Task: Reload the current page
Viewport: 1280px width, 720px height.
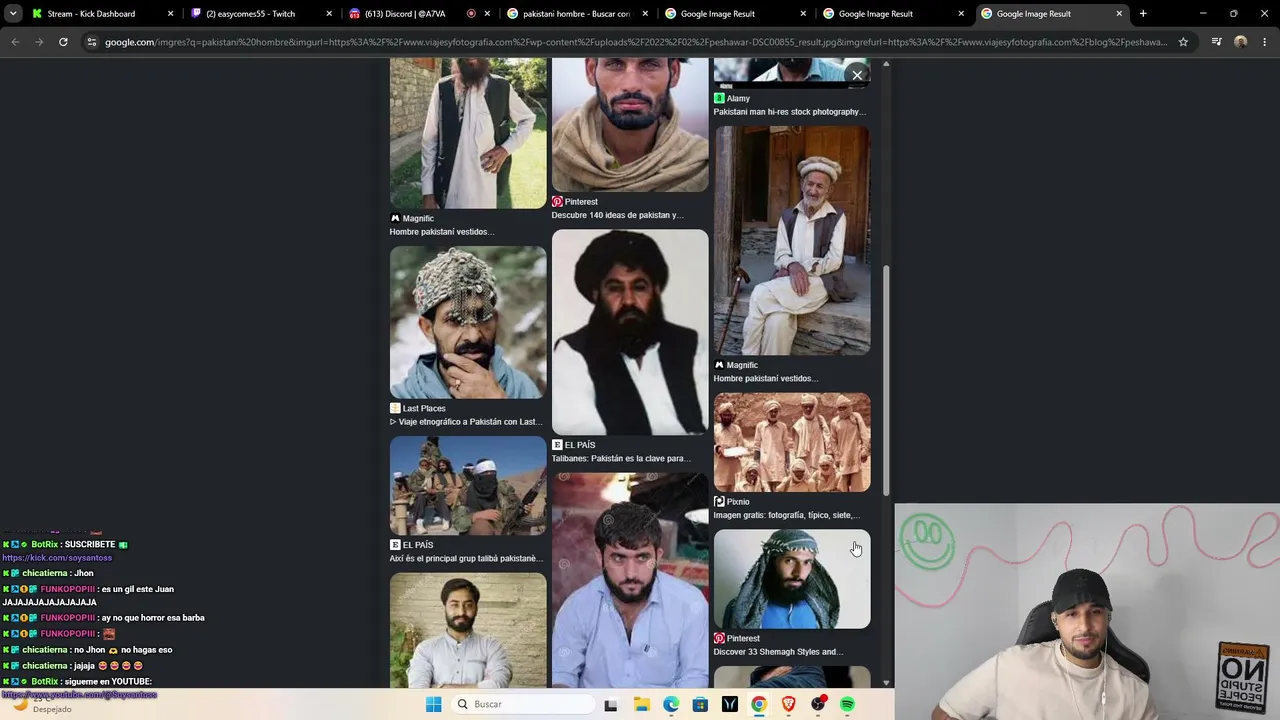Action: point(63,42)
